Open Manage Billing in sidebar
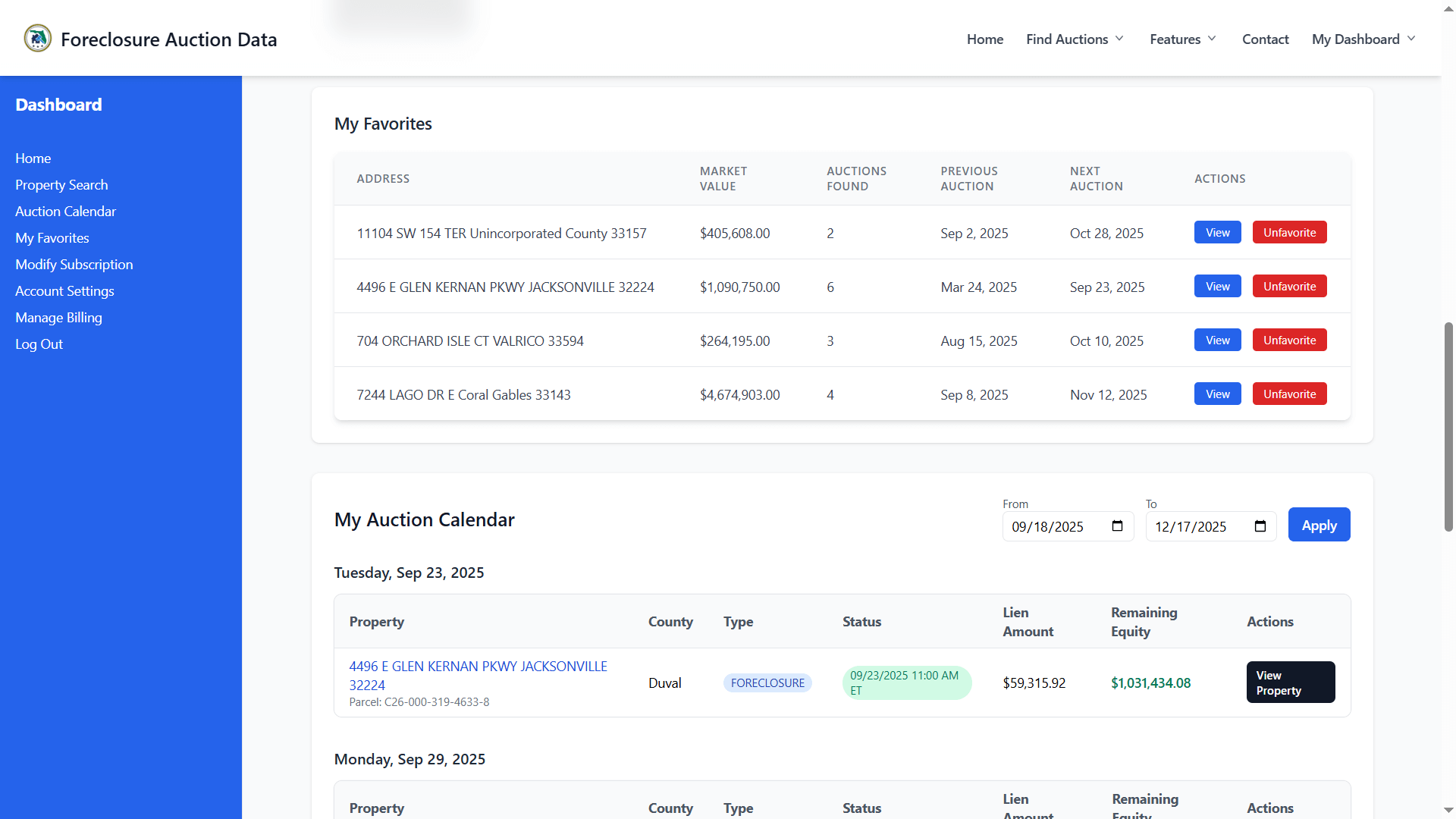This screenshot has width=1456, height=819. coord(58,317)
